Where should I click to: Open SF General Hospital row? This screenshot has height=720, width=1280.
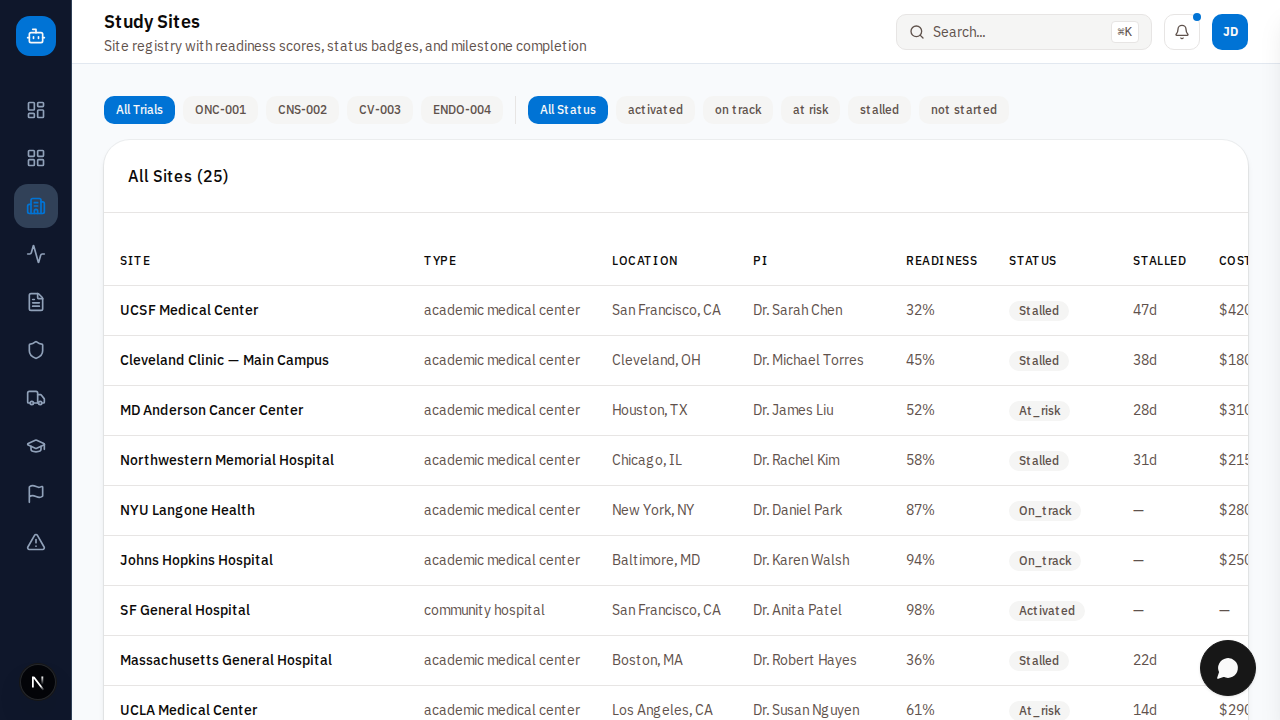(x=676, y=611)
